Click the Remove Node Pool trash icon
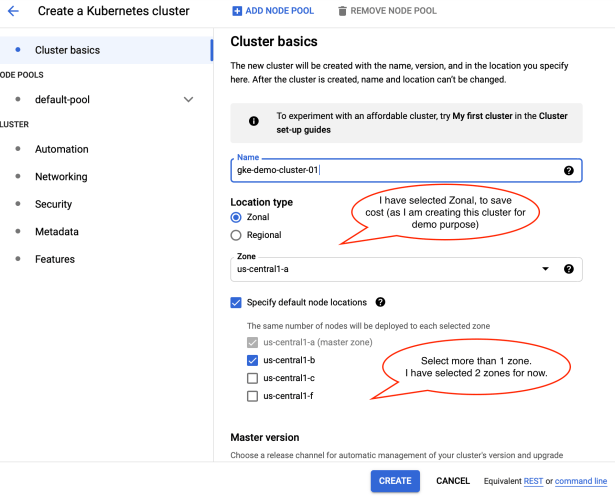This screenshot has height=498, width=615. click(x=343, y=11)
